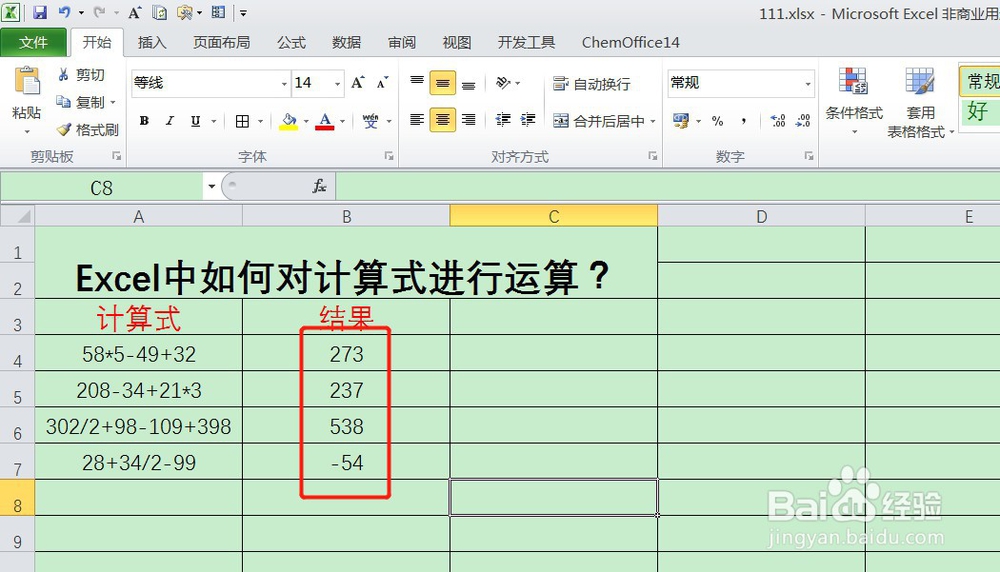
Task: Open customize quick access toolbar dropdown
Action: point(244,13)
